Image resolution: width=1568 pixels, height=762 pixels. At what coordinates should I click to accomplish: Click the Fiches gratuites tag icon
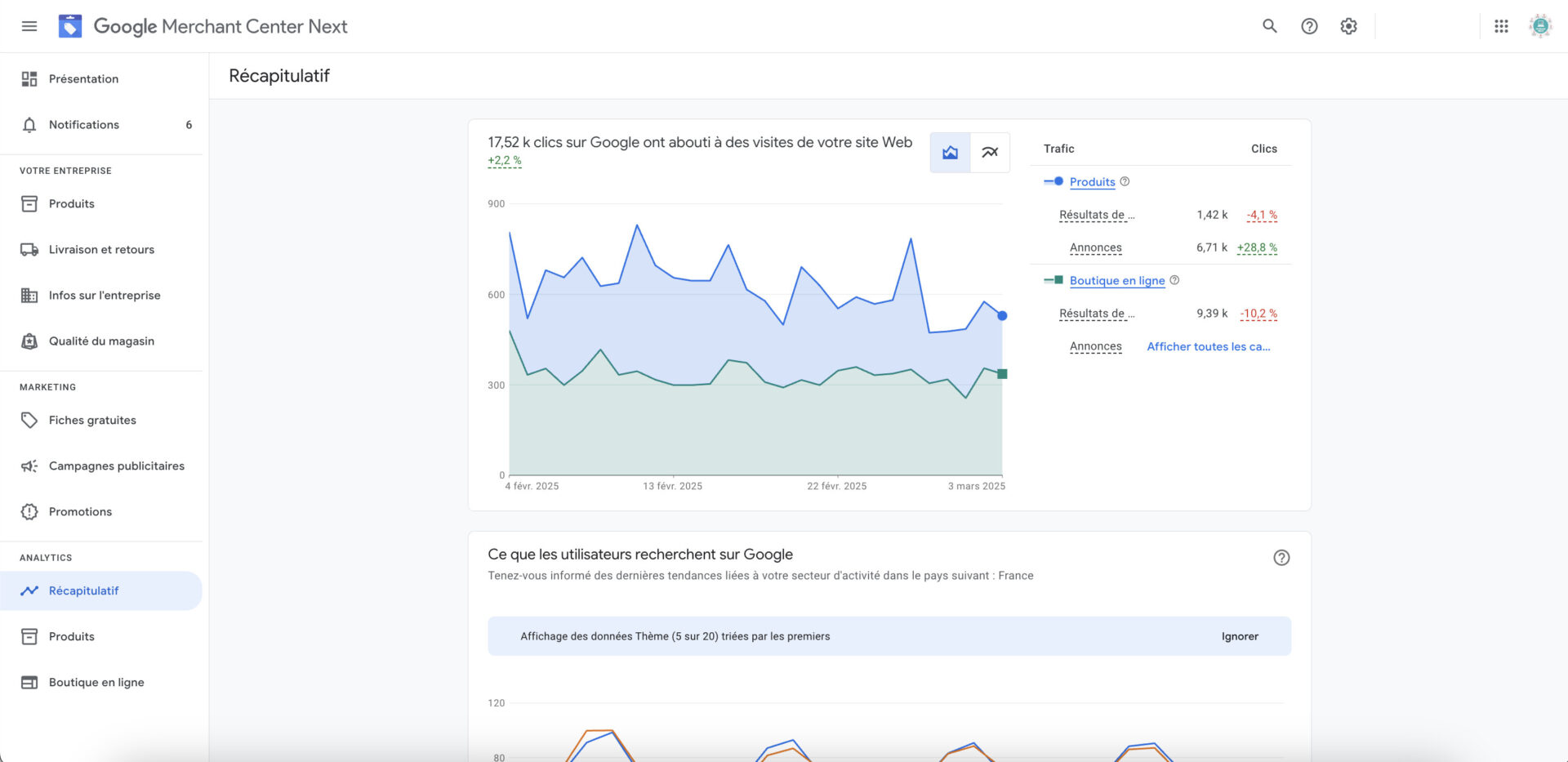29,420
